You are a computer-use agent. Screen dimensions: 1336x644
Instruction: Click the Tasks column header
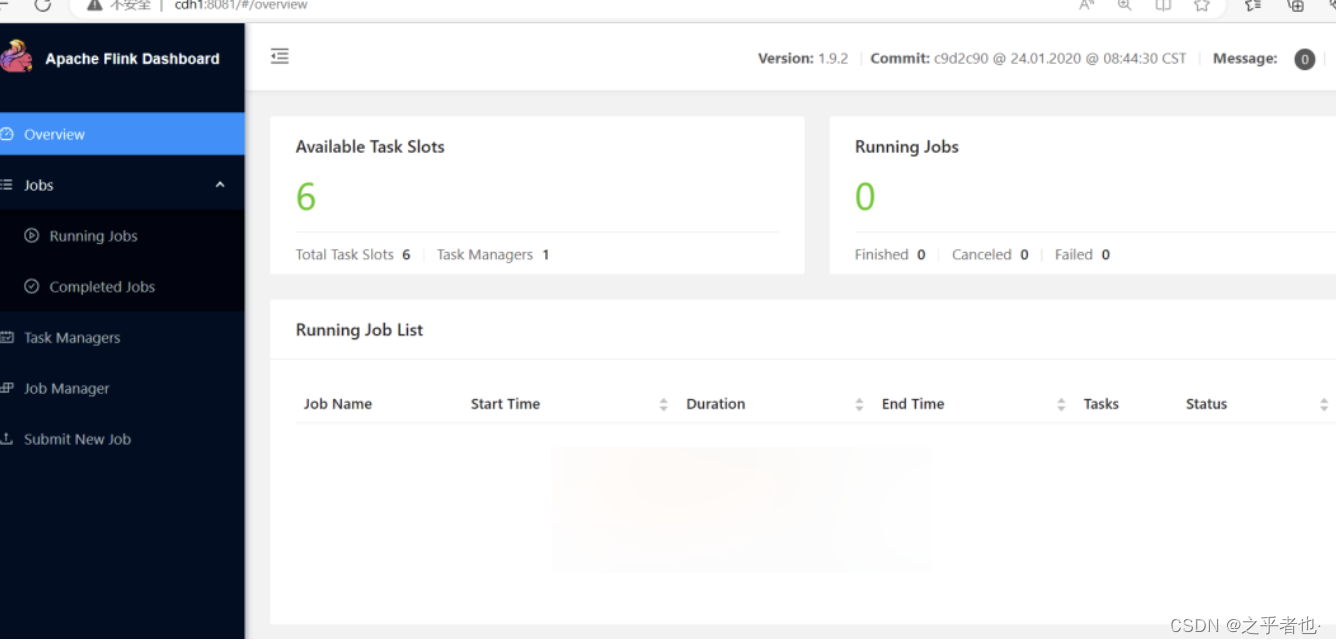1101,404
